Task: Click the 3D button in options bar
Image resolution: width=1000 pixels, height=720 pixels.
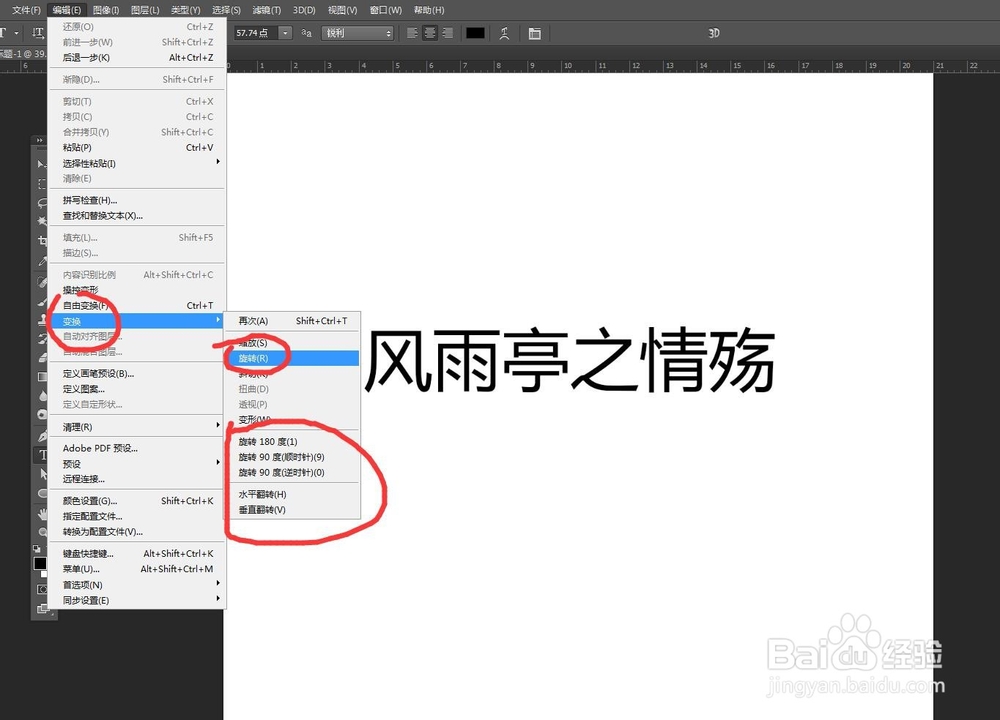Action: [x=714, y=33]
